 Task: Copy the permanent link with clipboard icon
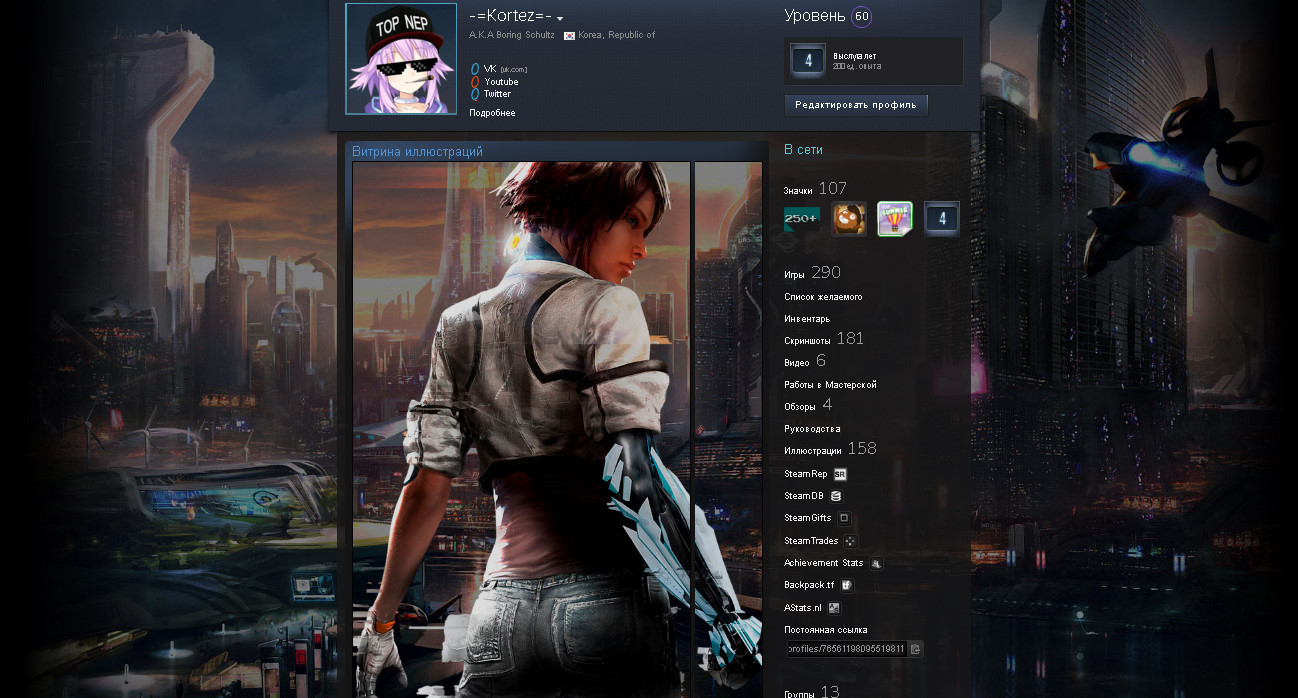click(x=915, y=649)
